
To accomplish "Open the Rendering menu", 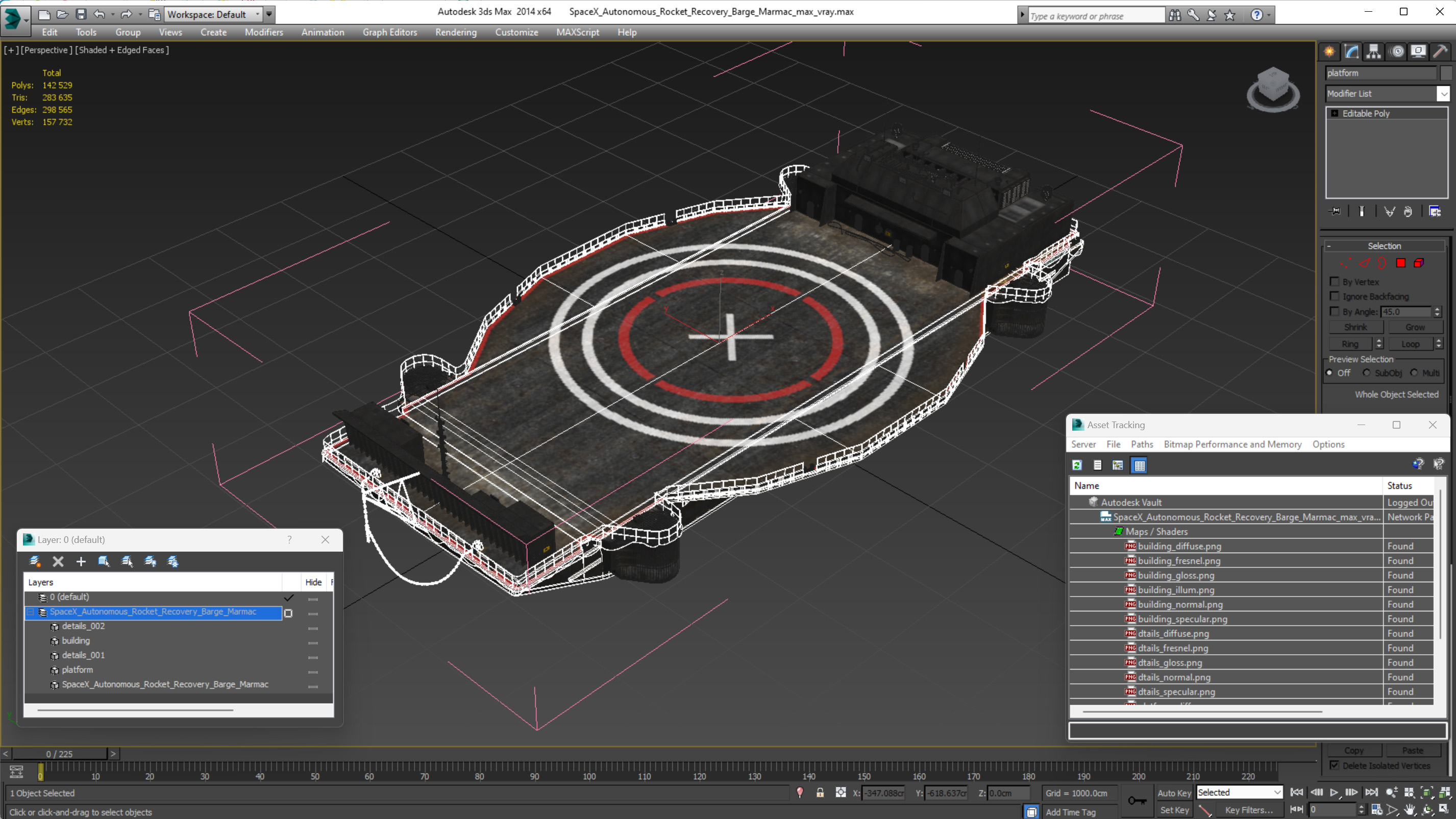I will [x=456, y=32].
